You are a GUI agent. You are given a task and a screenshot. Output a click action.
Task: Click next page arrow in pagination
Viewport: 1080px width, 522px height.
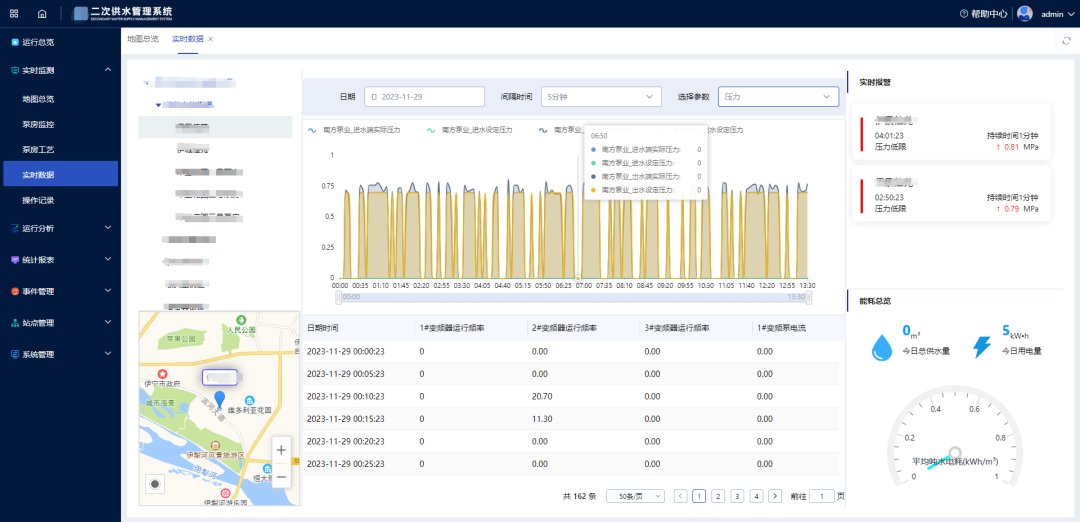[775, 496]
